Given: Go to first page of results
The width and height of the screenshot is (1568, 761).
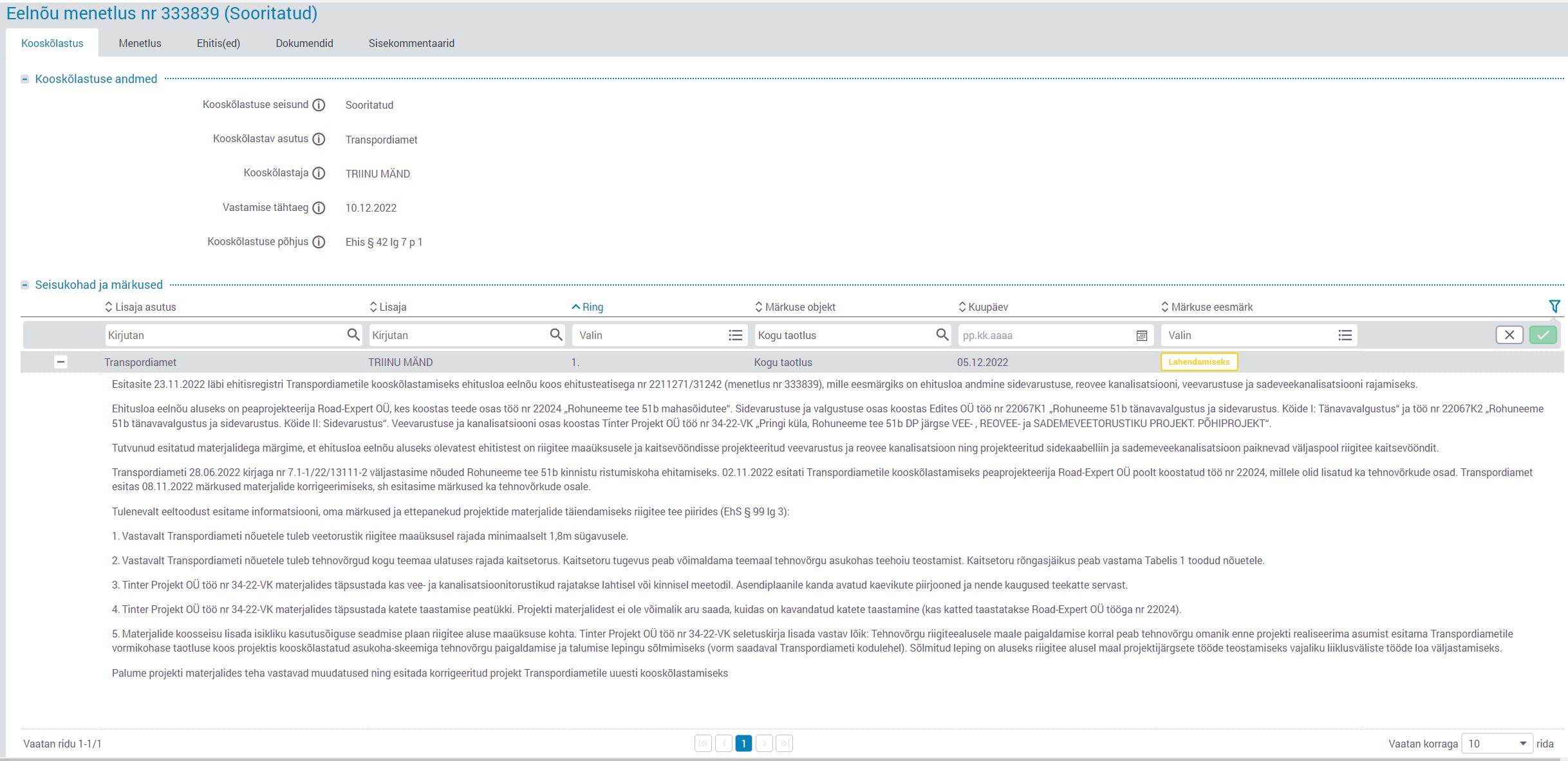Looking at the screenshot, I should click(x=704, y=744).
